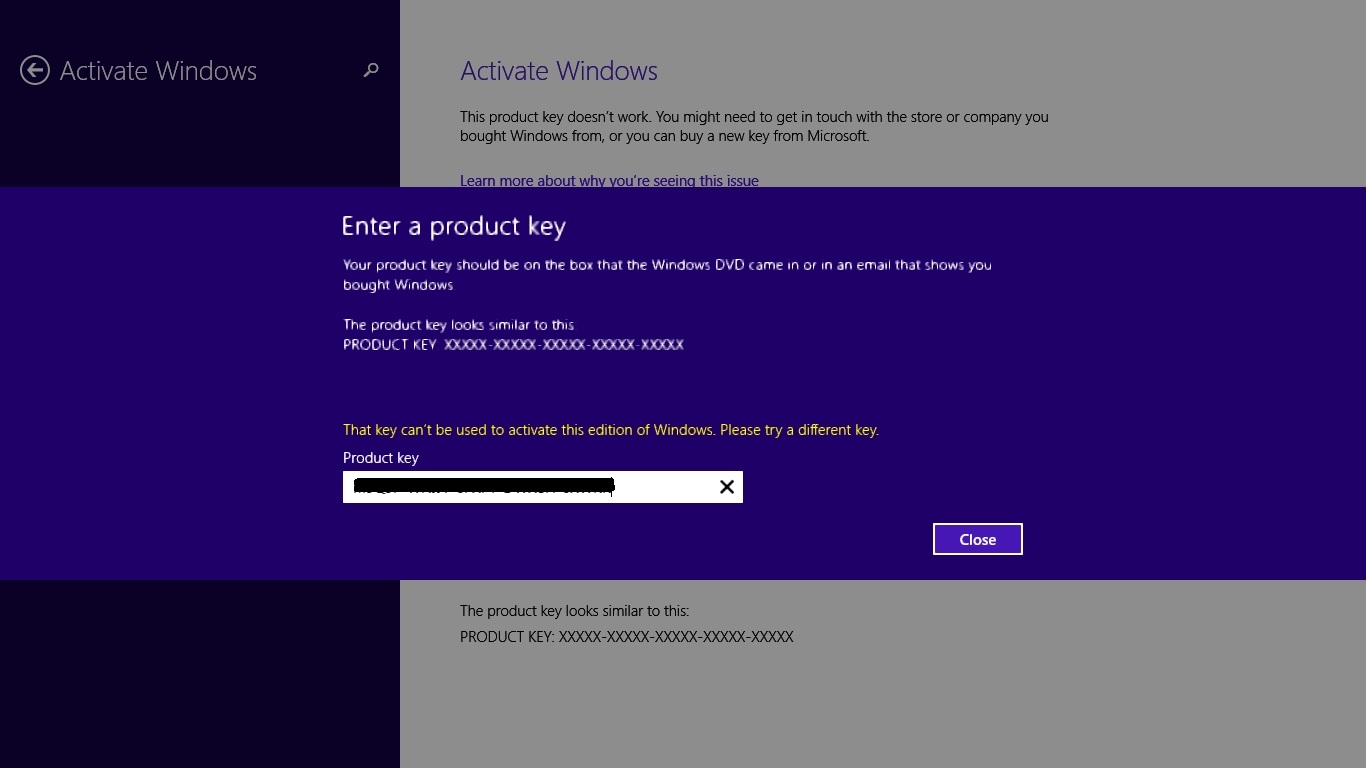Screen dimensions: 1366x768
Task: Click "Your product key should be on the box" text
Action: click(x=667, y=275)
